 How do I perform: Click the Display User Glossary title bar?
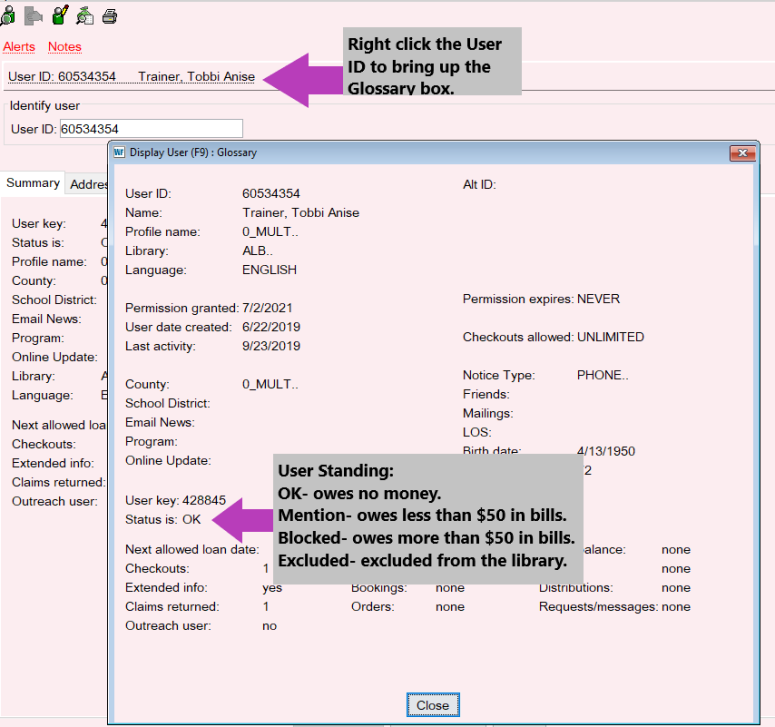point(400,153)
